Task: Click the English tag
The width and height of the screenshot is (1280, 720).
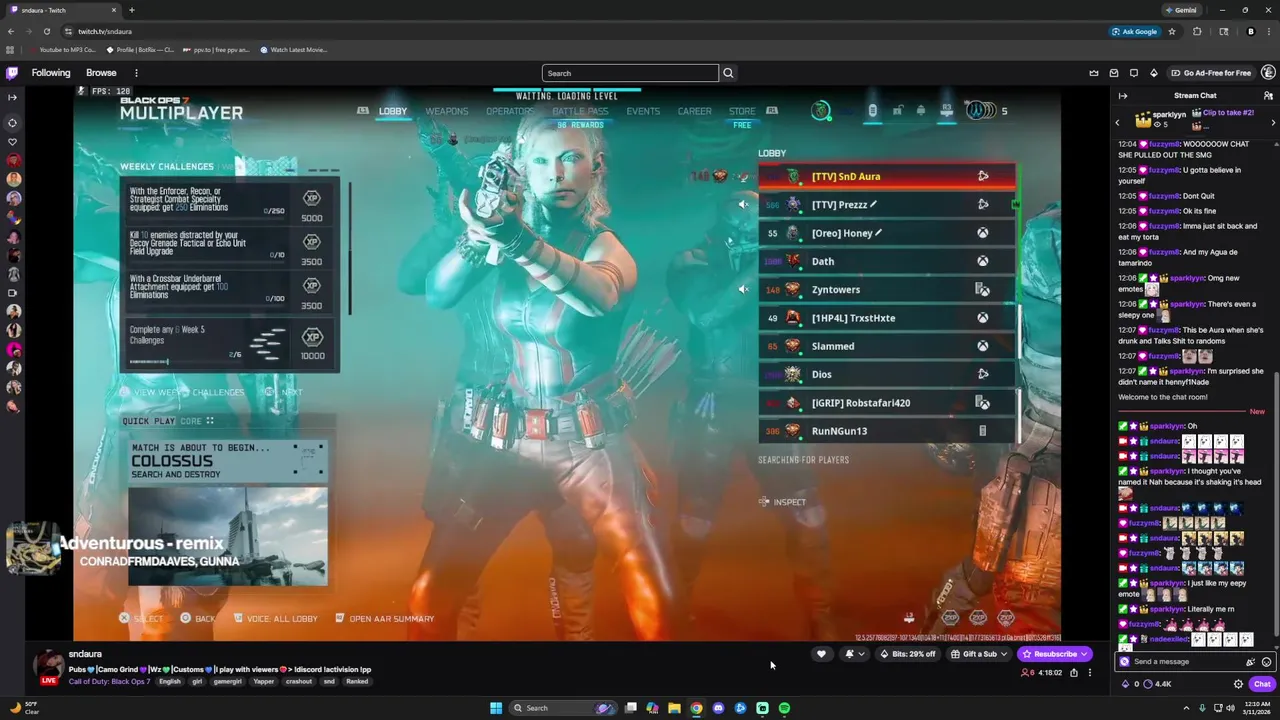Action: point(170,682)
